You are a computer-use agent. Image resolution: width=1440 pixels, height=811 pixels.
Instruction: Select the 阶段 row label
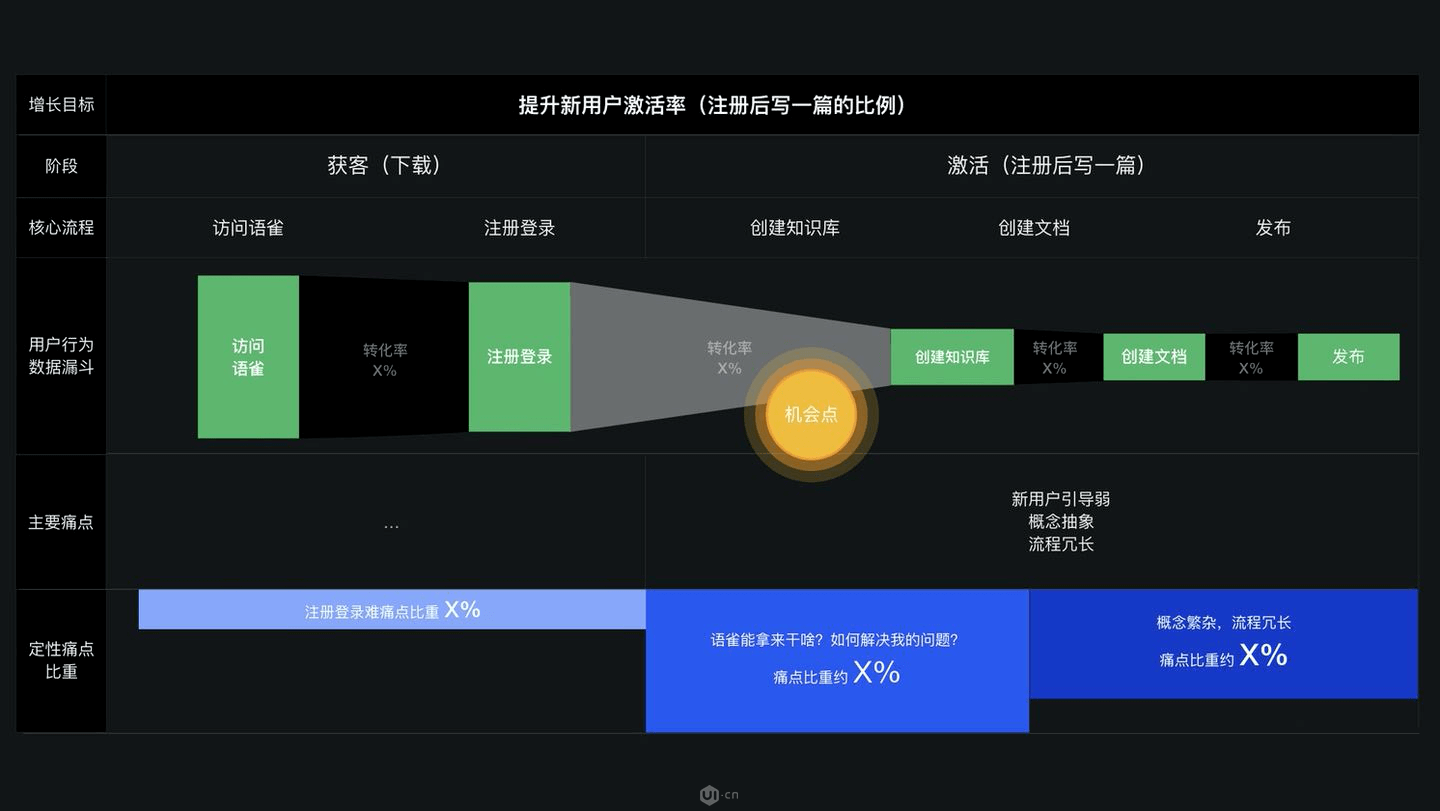(62, 166)
